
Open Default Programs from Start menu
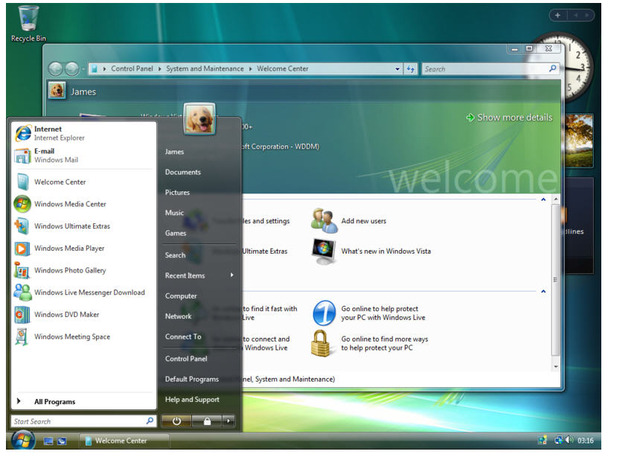192,379
